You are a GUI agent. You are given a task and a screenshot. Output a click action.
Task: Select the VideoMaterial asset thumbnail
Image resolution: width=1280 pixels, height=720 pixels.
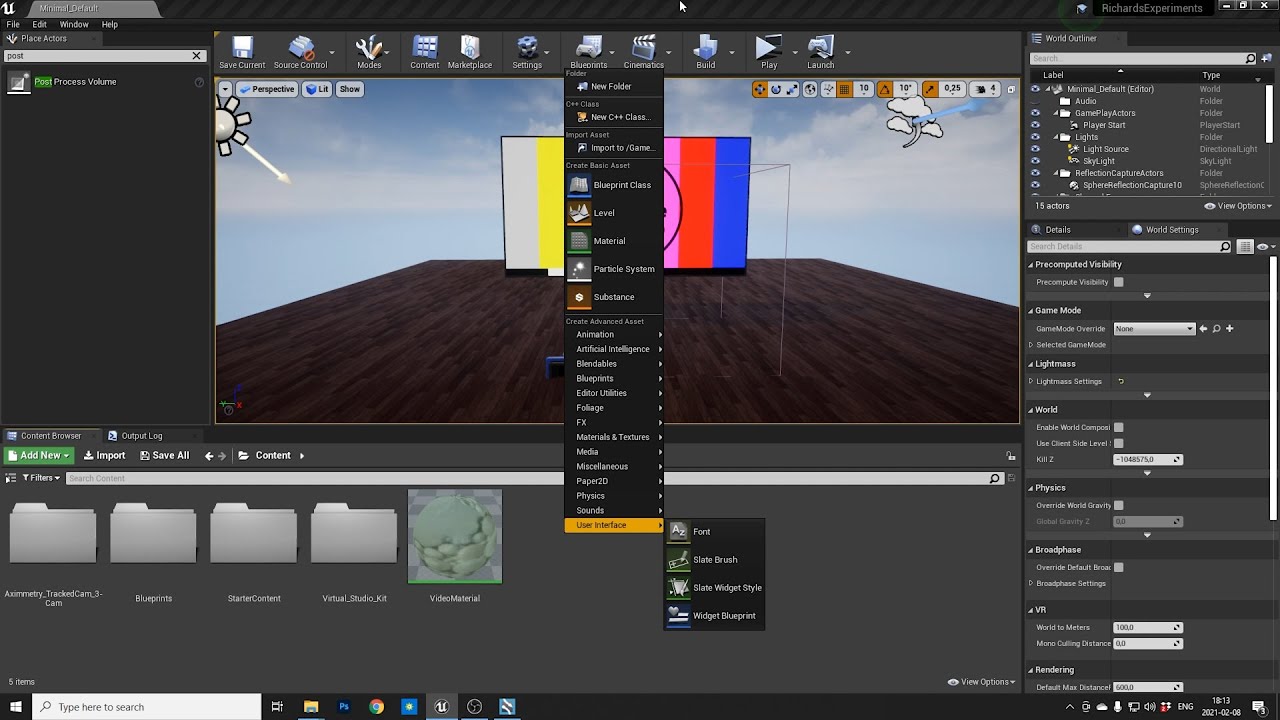click(x=455, y=536)
